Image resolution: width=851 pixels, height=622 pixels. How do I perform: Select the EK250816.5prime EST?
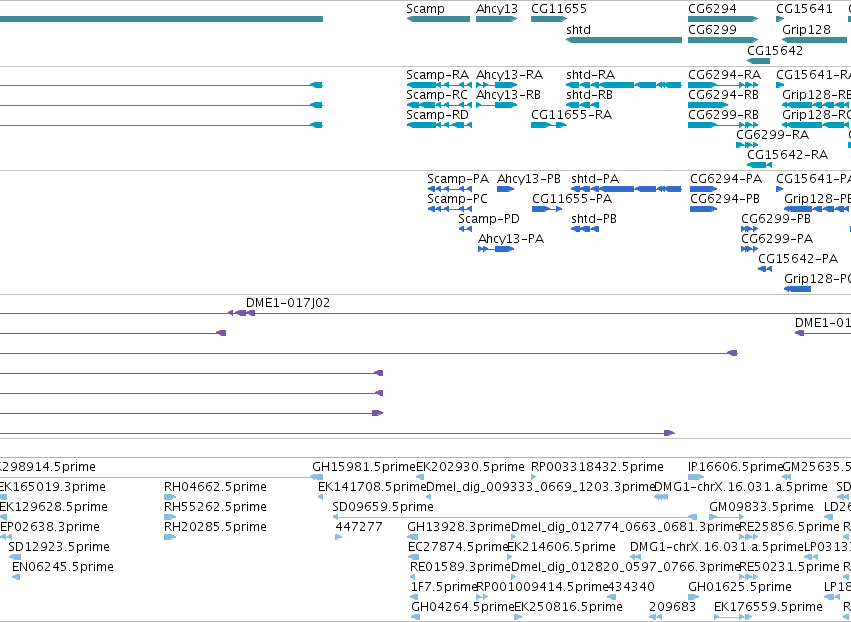[518, 617]
